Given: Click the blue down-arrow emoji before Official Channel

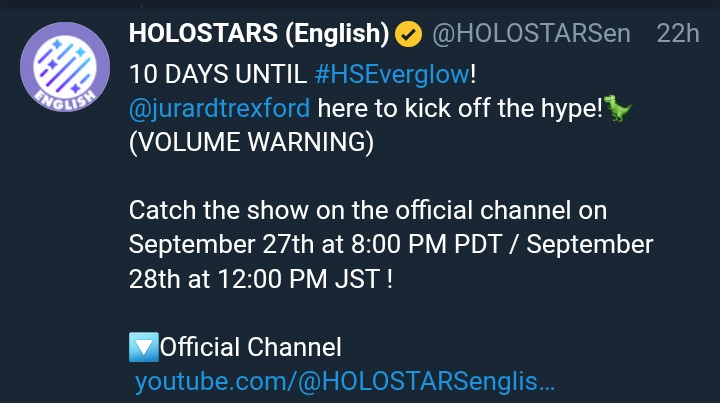Looking at the screenshot, I should (x=144, y=347).
